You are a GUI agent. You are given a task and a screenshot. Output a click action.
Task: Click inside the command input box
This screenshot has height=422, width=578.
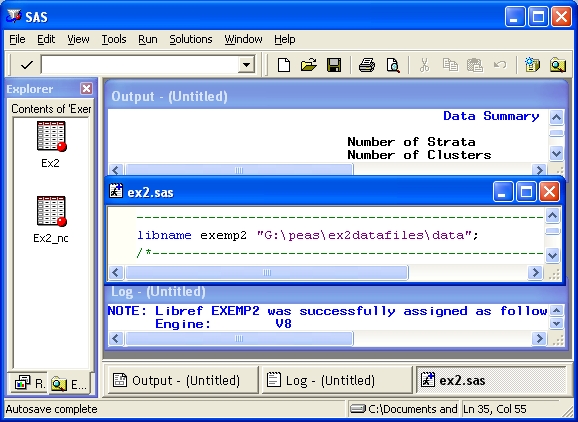coord(140,65)
